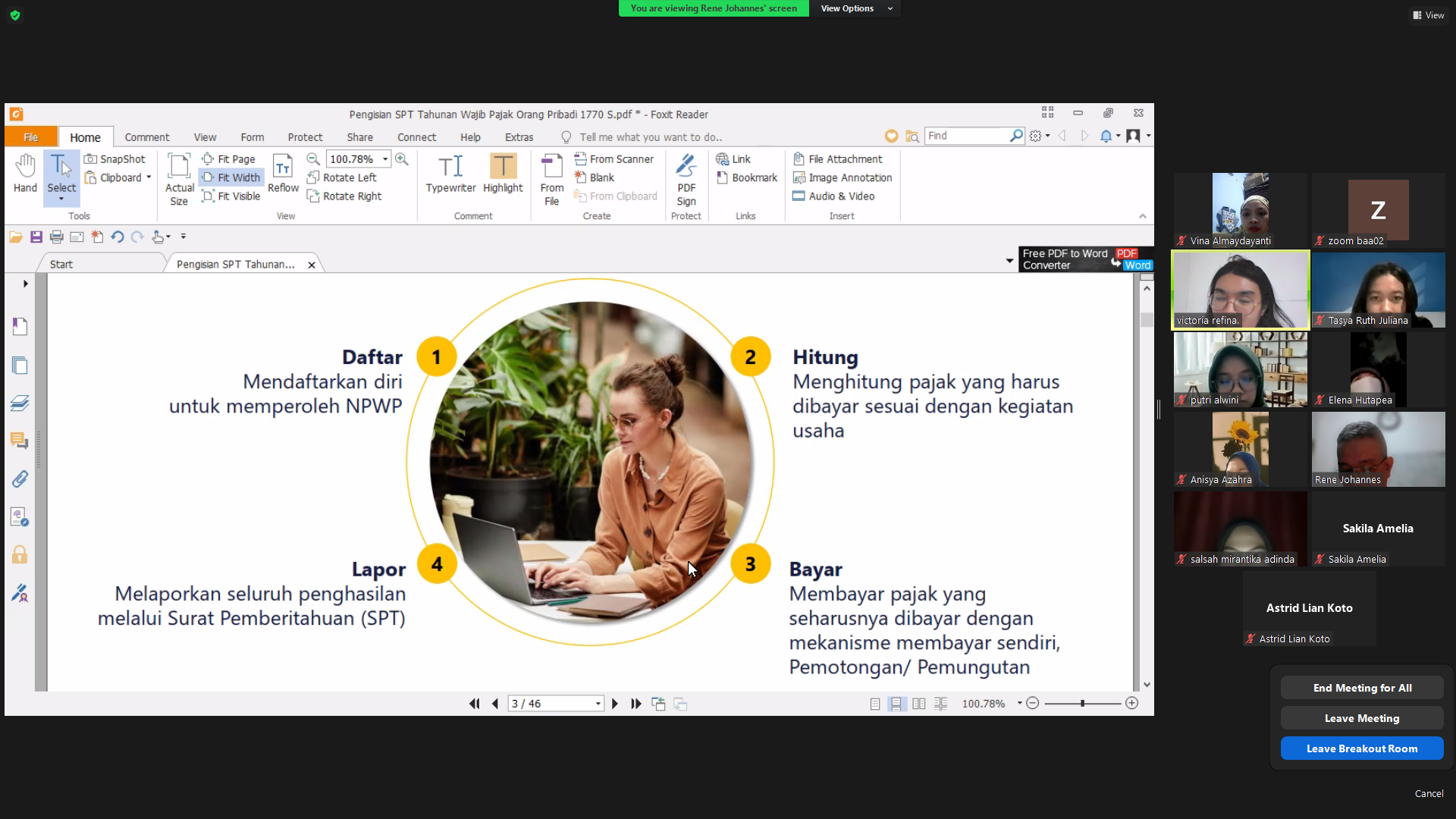Zoom out with the ribbon magnifier
The width and height of the screenshot is (1456, 819).
[313, 159]
